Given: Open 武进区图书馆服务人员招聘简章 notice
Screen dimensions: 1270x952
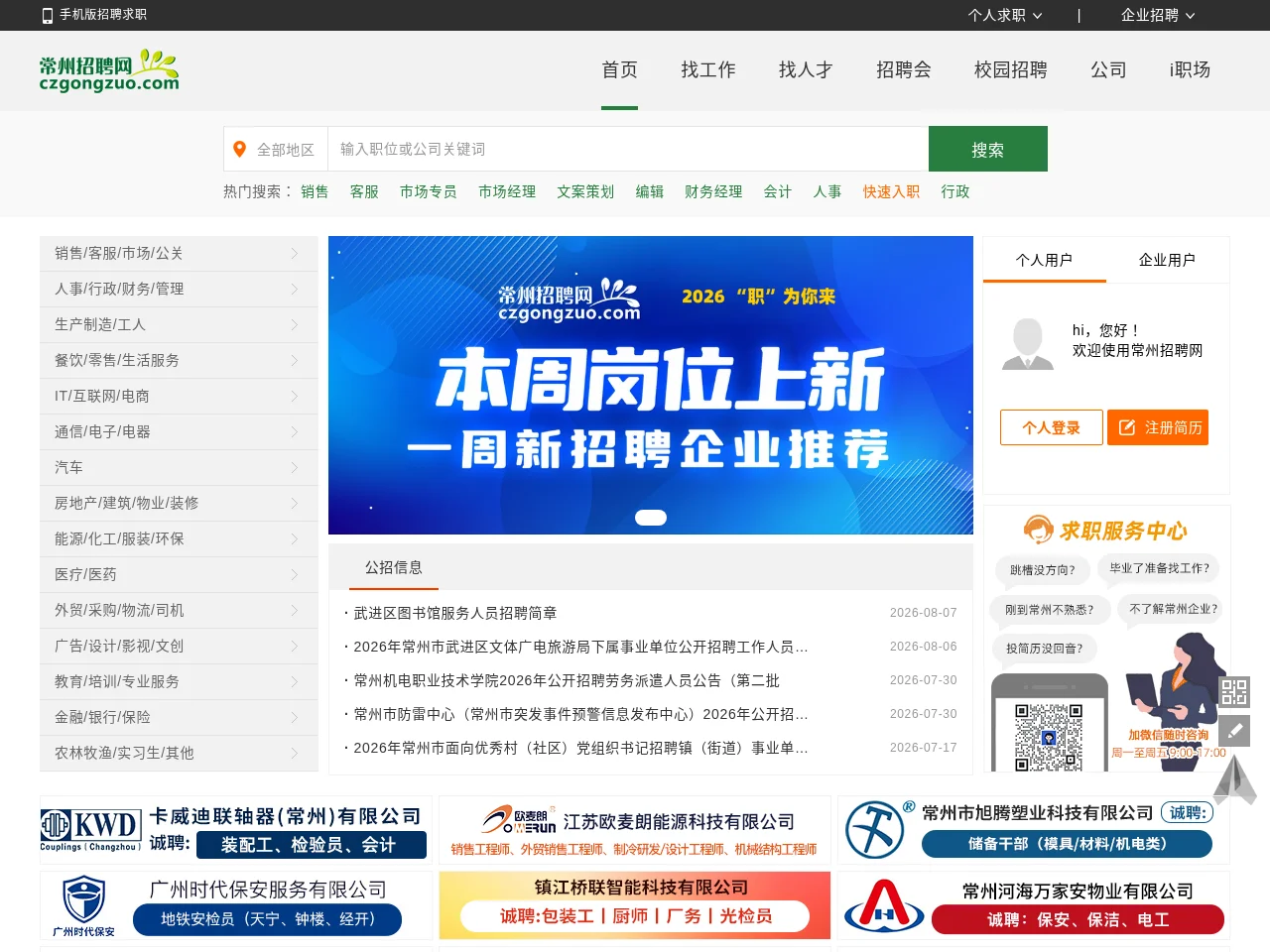Looking at the screenshot, I should [455, 613].
